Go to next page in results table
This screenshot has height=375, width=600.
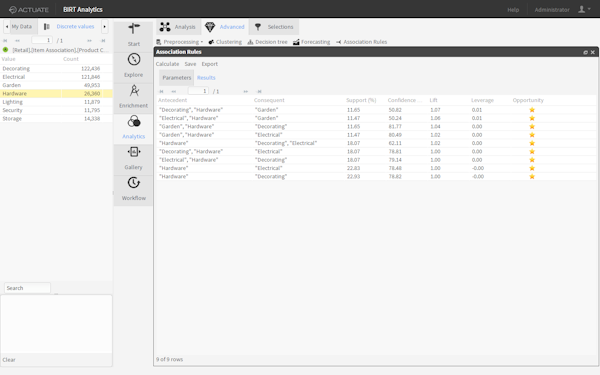[246, 91]
